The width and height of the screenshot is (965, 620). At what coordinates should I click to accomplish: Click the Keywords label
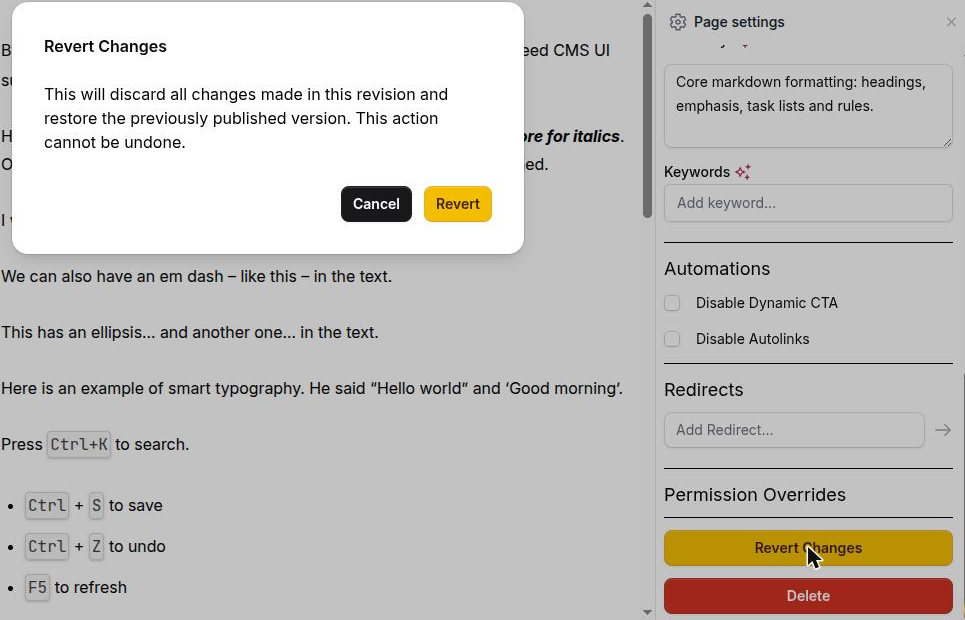[697, 172]
